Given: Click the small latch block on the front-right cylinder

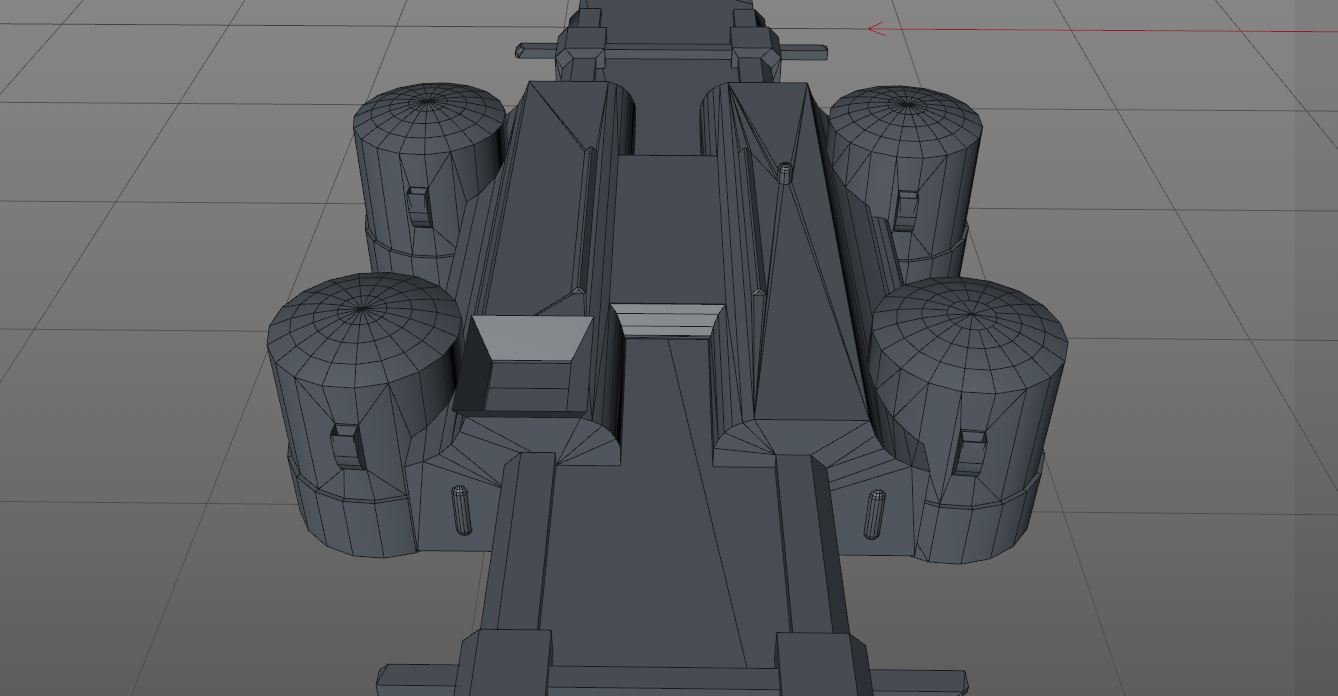Looking at the screenshot, I should click(972, 451).
